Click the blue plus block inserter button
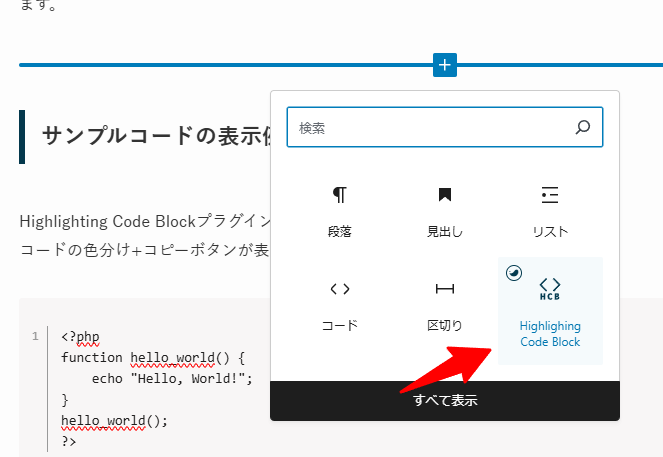Image resolution: width=663 pixels, height=457 pixels. (x=444, y=65)
